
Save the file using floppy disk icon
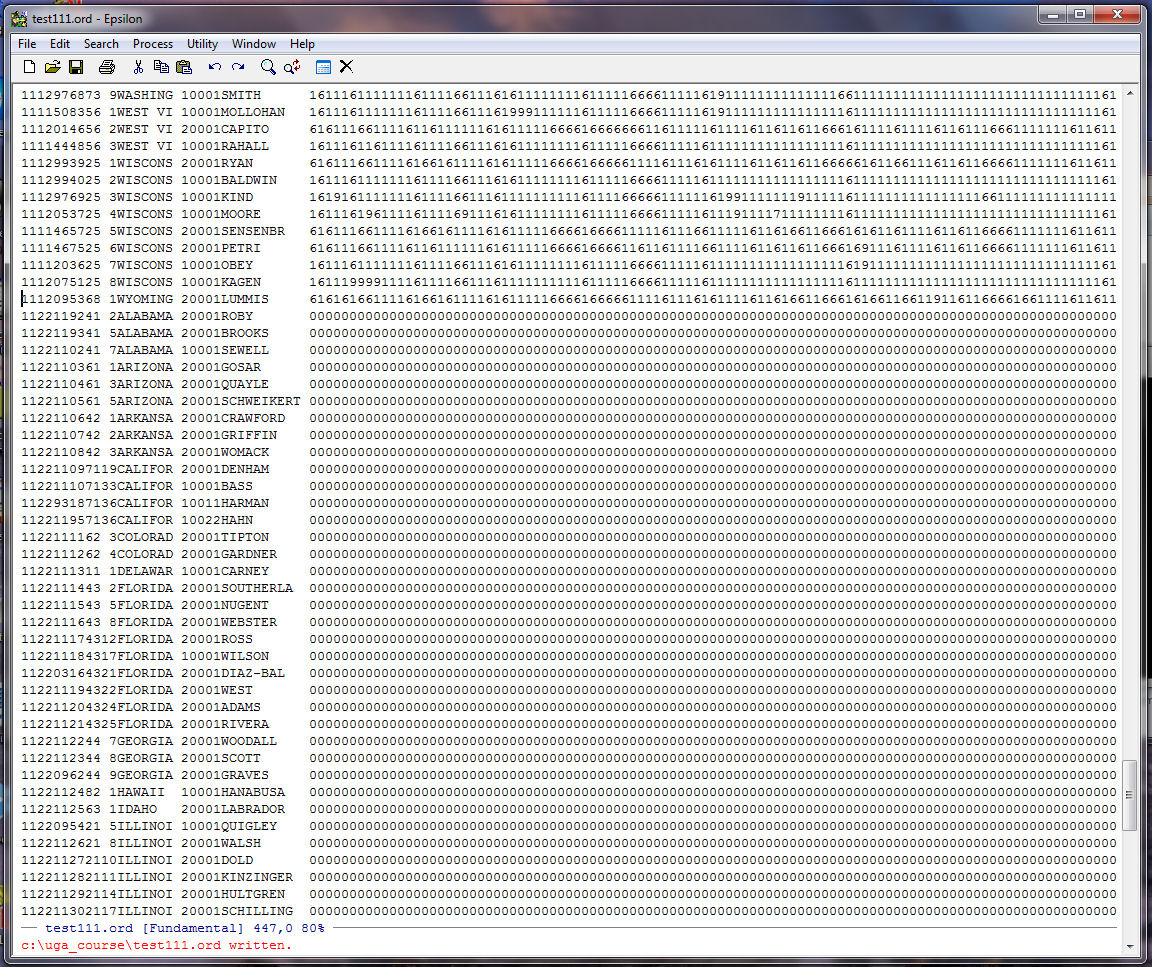point(76,67)
